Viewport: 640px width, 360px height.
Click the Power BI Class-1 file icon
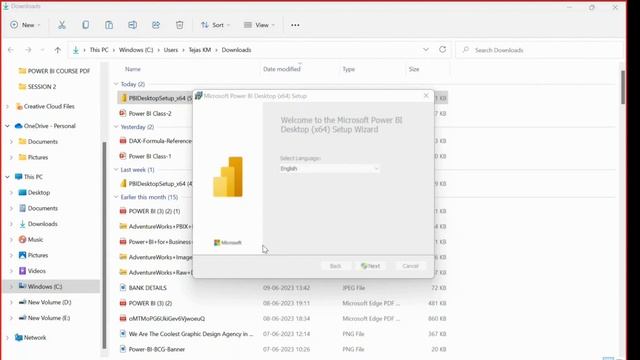coord(123,156)
